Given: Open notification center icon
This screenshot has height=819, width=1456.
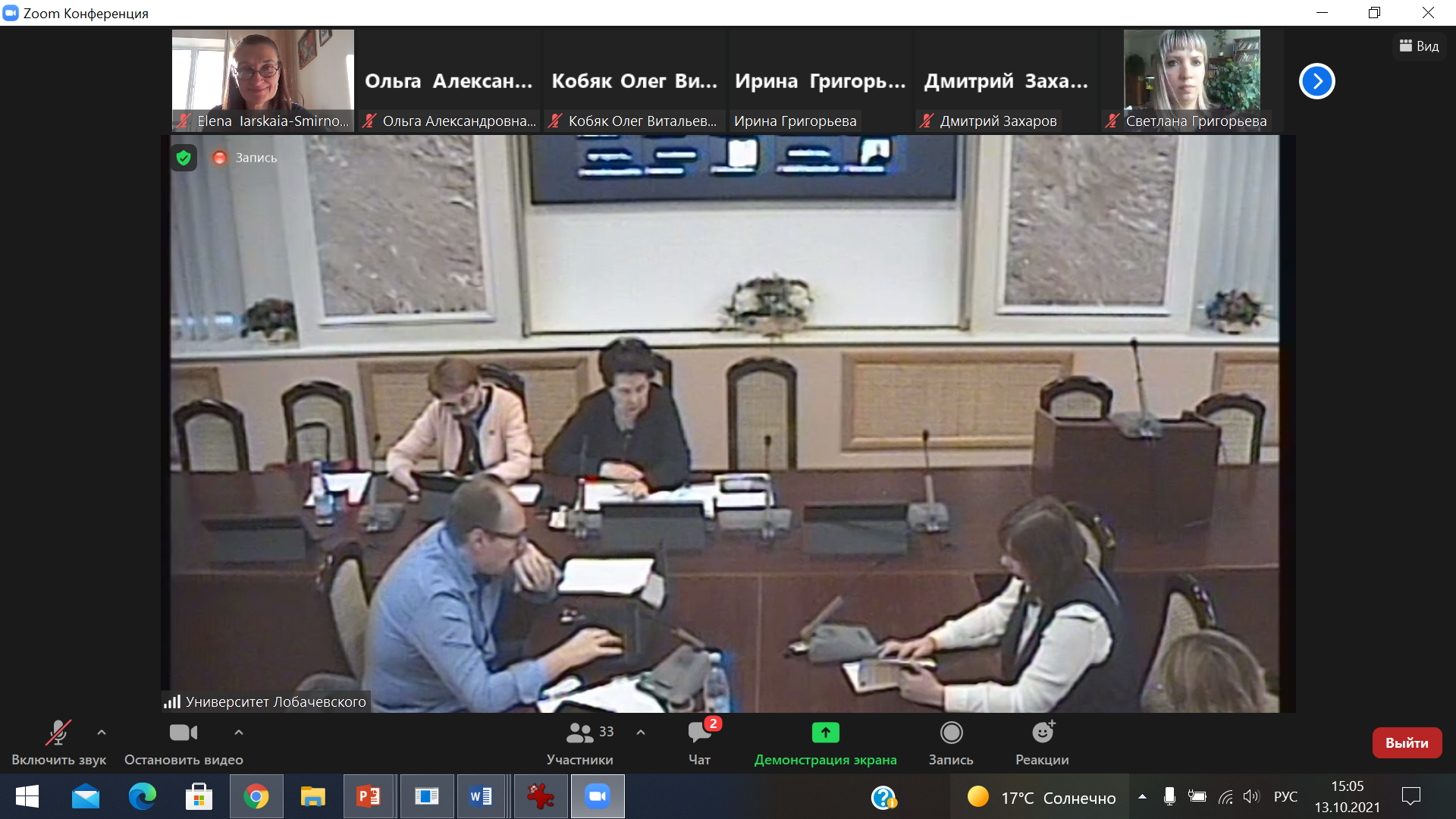Looking at the screenshot, I should (x=1411, y=796).
